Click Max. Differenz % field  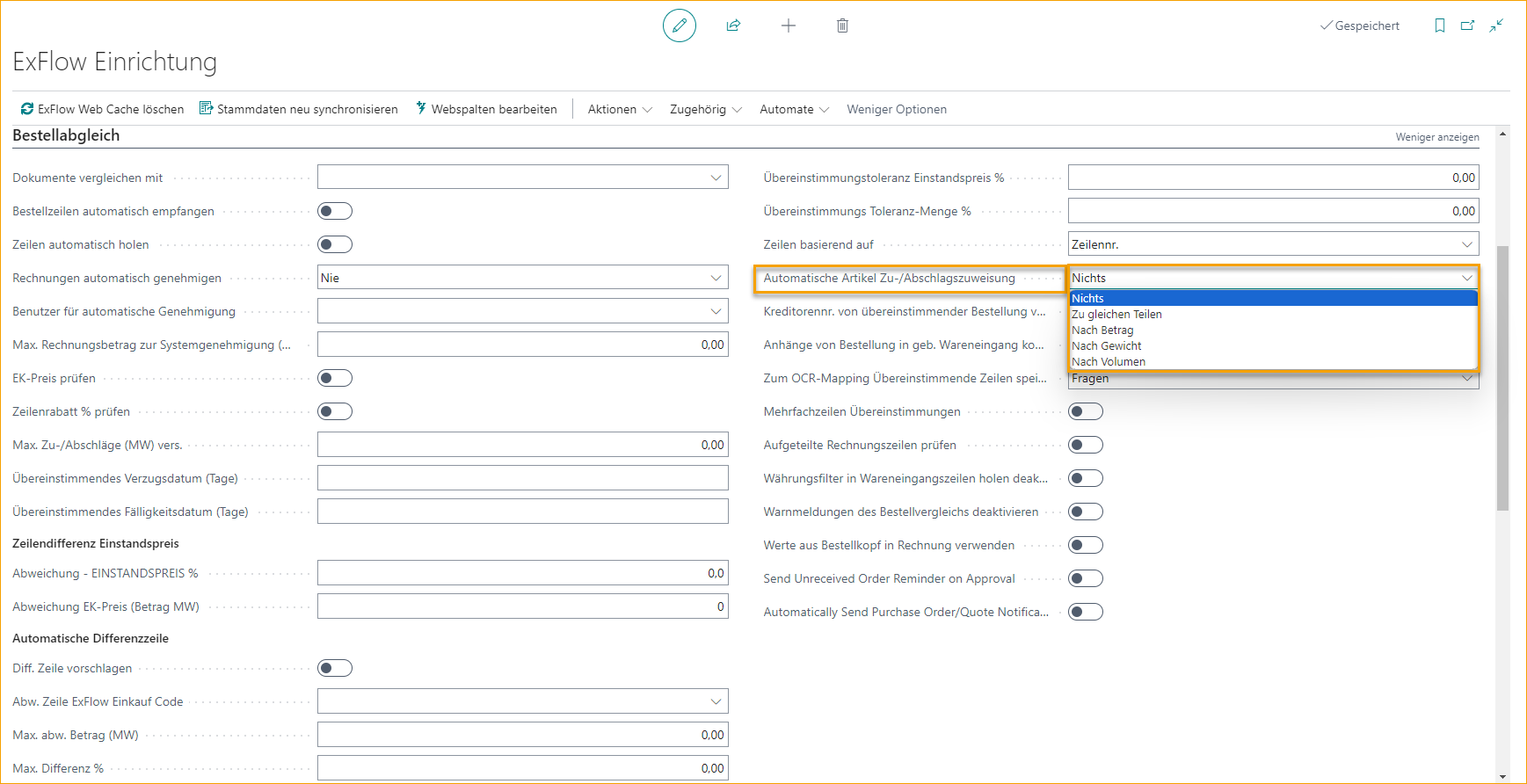(522, 768)
